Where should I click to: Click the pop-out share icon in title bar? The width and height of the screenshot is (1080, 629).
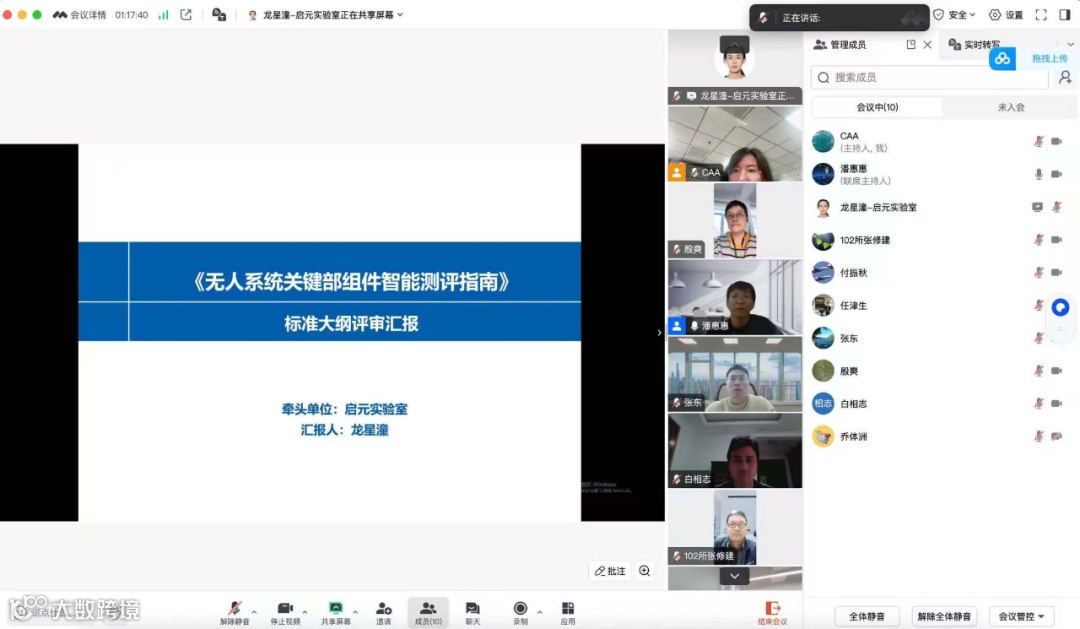(x=186, y=14)
